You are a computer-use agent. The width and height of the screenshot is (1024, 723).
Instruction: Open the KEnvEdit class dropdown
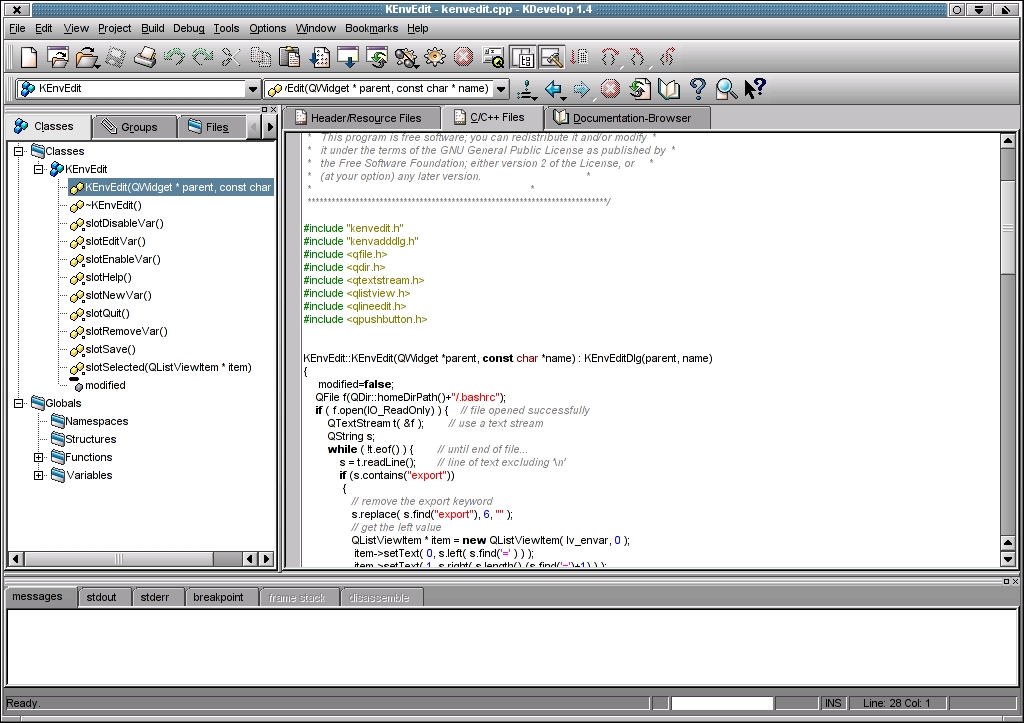click(252, 89)
